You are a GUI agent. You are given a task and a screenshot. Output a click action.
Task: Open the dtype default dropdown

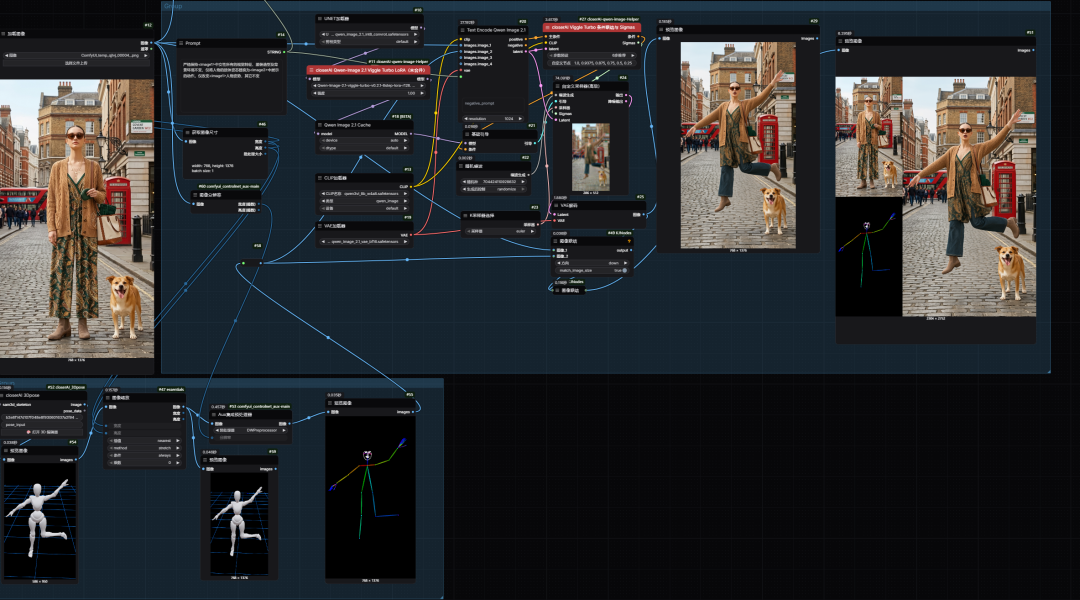coord(366,148)
